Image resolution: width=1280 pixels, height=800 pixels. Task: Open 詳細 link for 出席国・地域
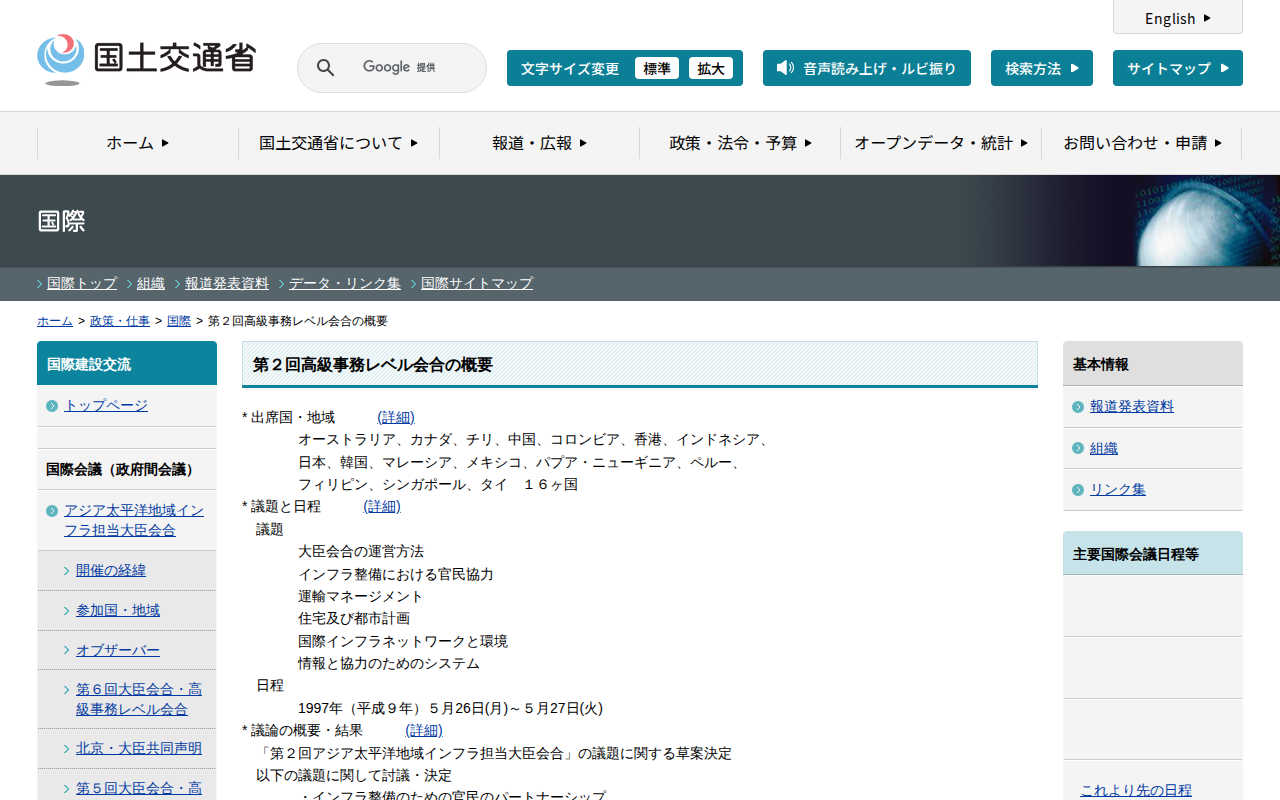tap(396, 417)
